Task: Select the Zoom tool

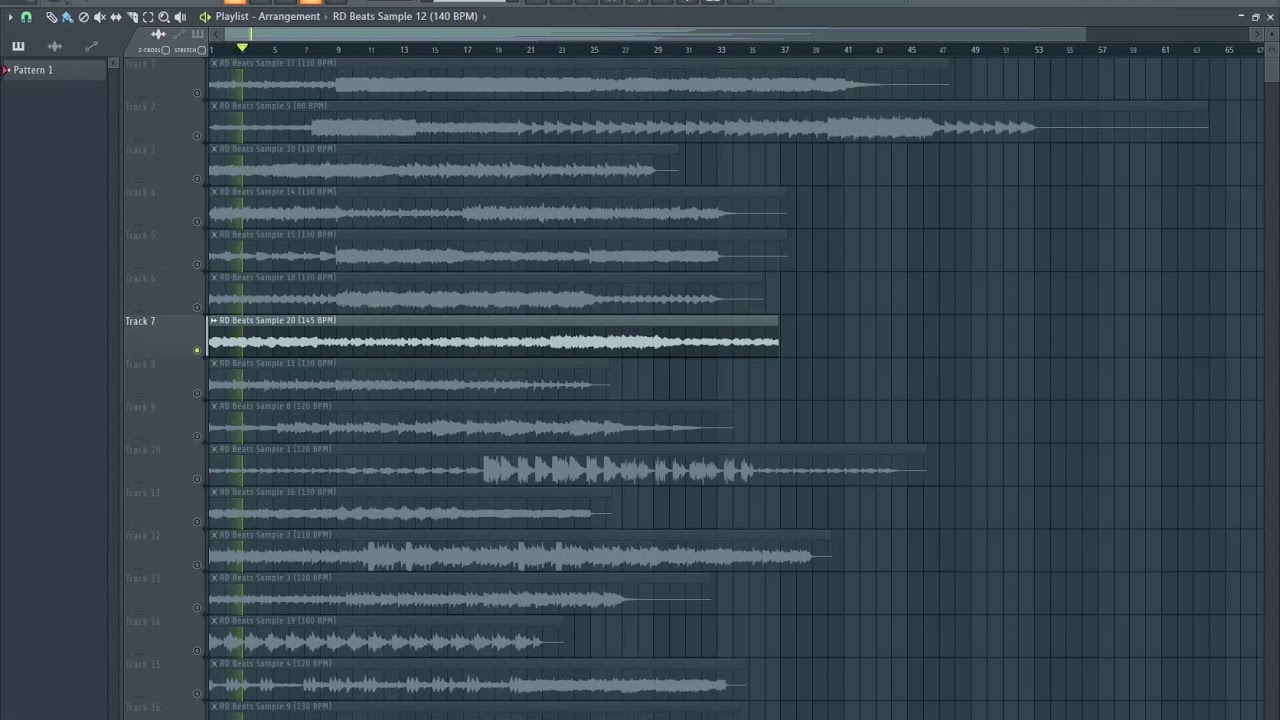Action: pyautogui.click(x=164, y=17)
